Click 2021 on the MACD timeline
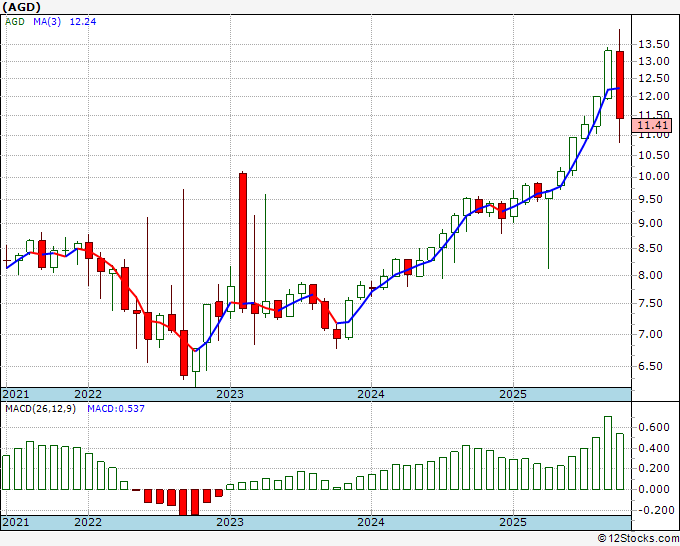 (16, 522)
